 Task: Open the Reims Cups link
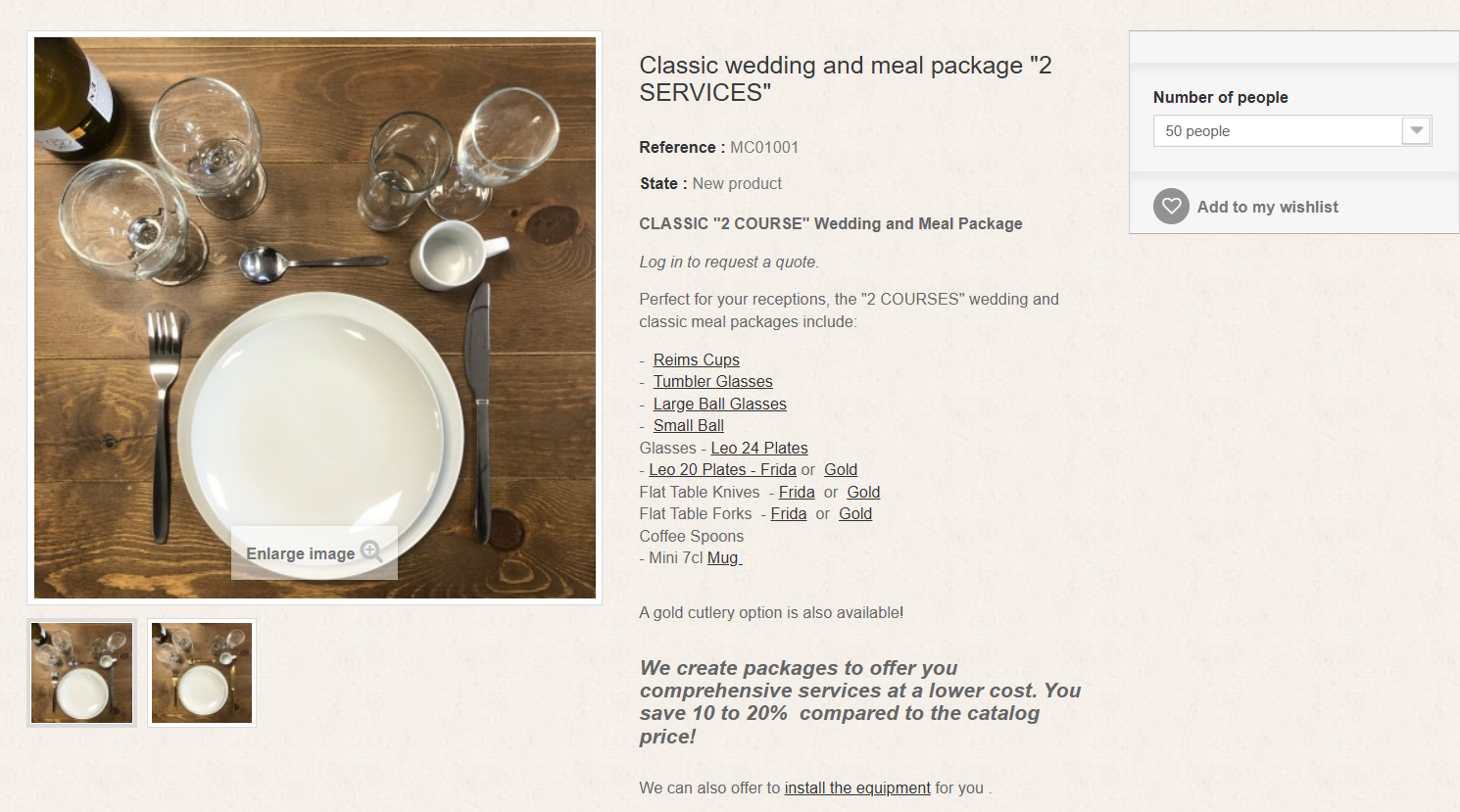(x=696, y=359)
